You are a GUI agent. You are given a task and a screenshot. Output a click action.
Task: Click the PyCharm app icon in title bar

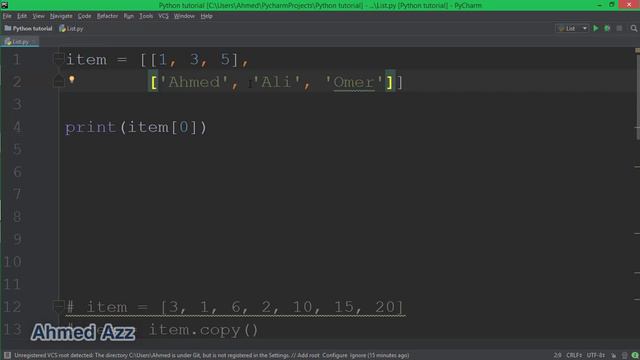pos(4,5)
